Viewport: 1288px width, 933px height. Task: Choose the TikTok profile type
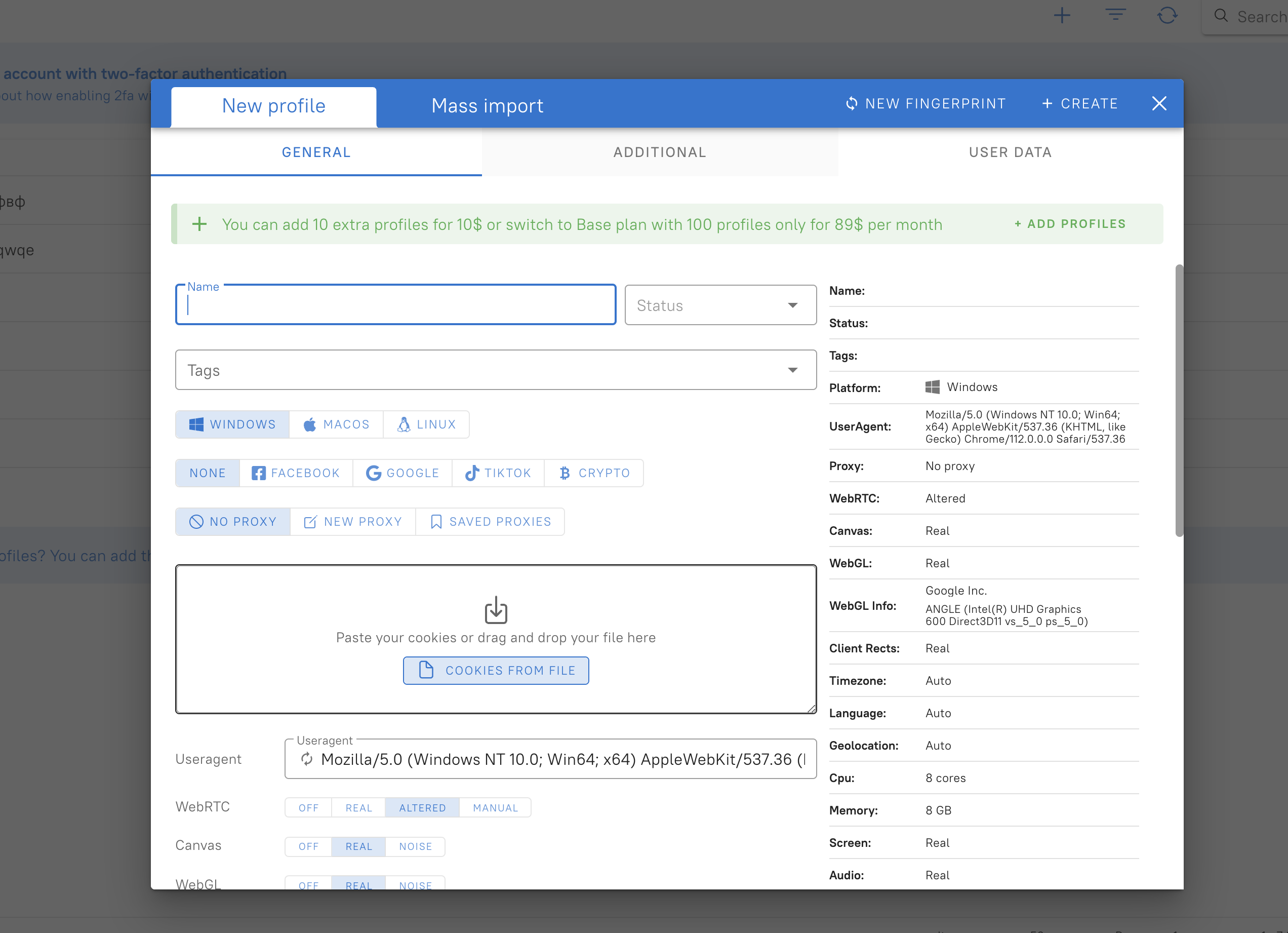[498, 473]
